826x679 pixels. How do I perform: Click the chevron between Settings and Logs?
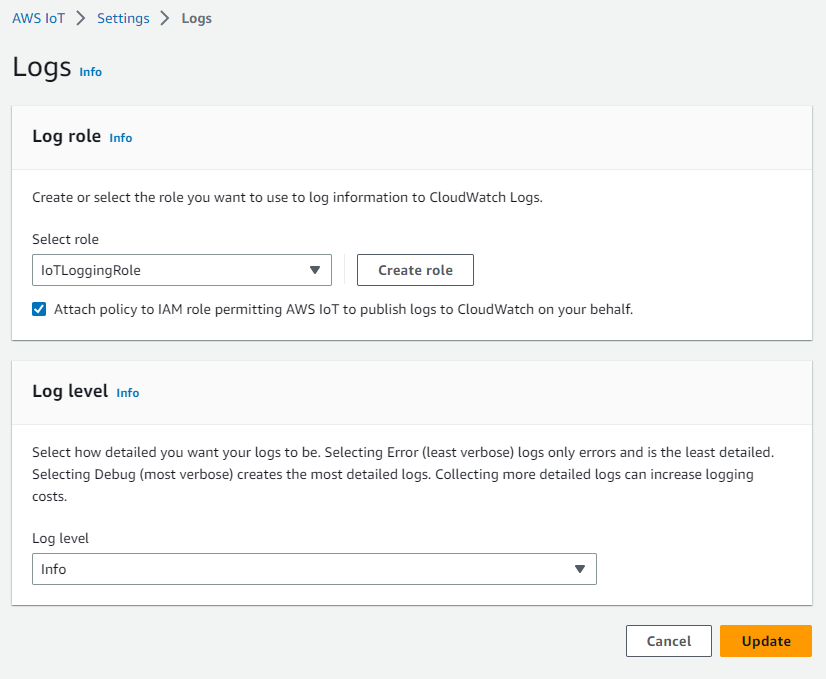point(166,18)
